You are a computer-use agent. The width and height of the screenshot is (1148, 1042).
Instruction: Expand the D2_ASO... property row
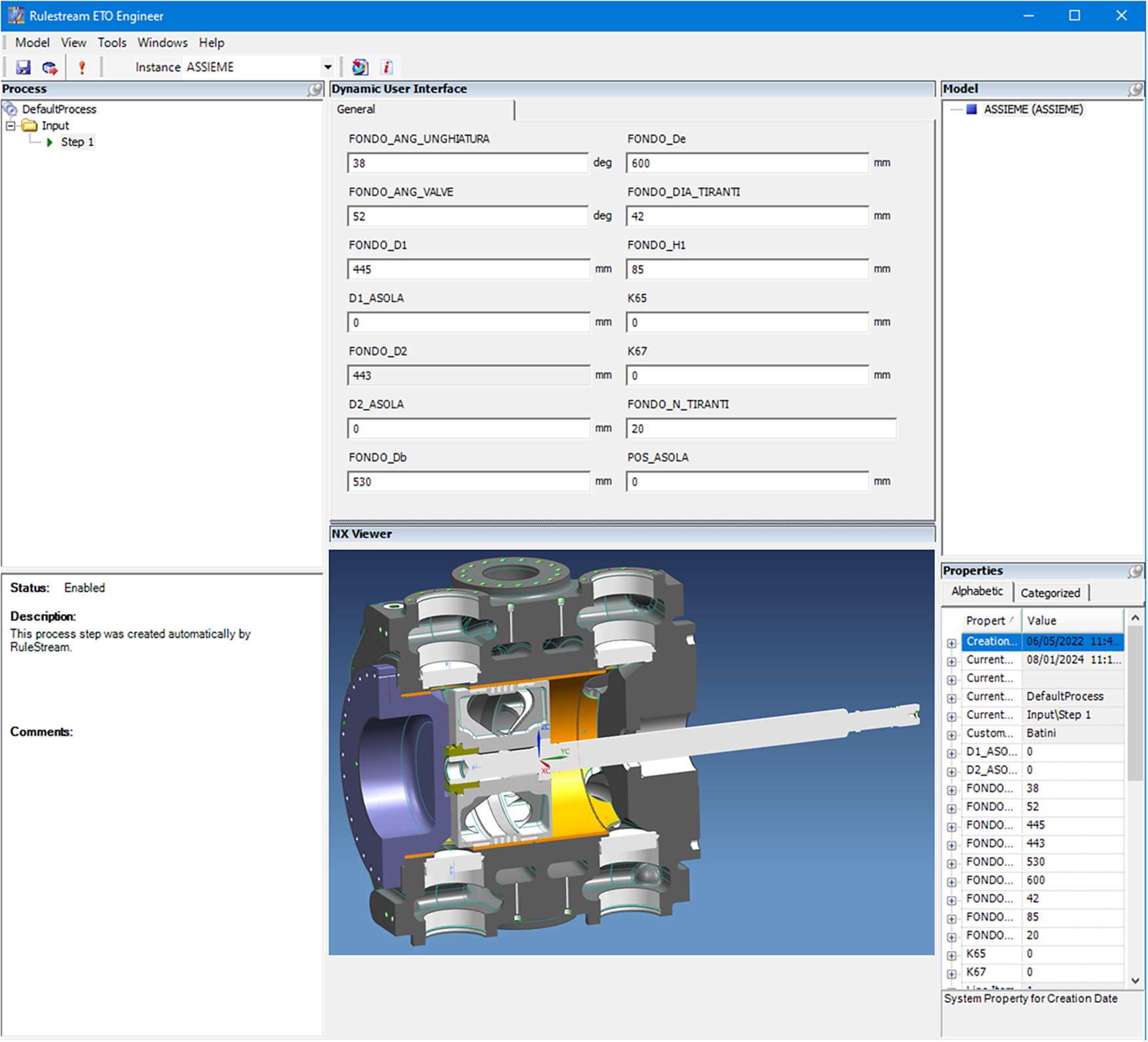coord(952,771)
